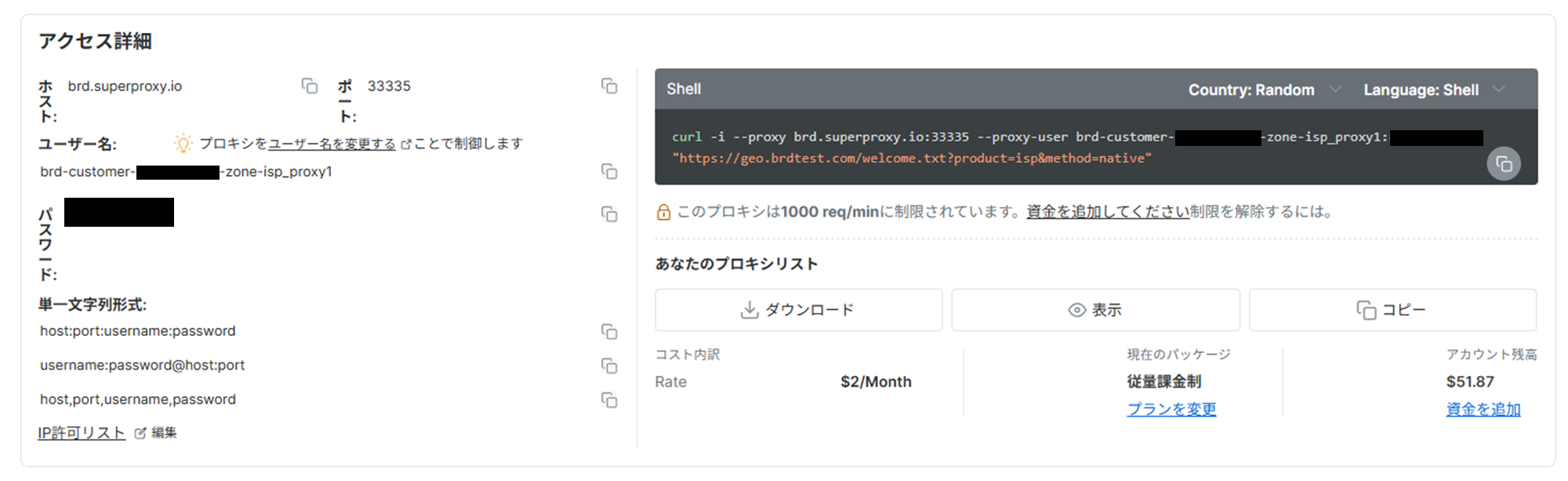Copy the curl shell command snippet
The image size is (1568, 481).
point(1504,164)
